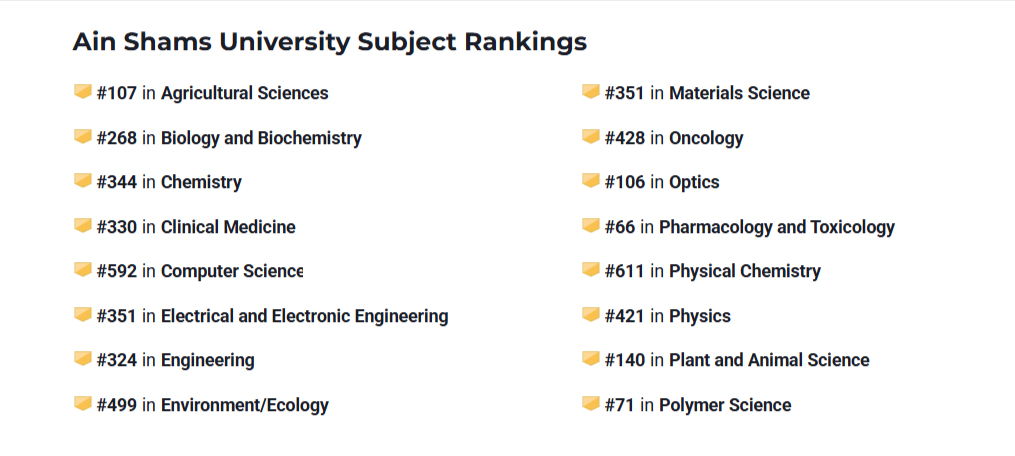Click the badge icon next to Polymer Science

tap(590, 403)
